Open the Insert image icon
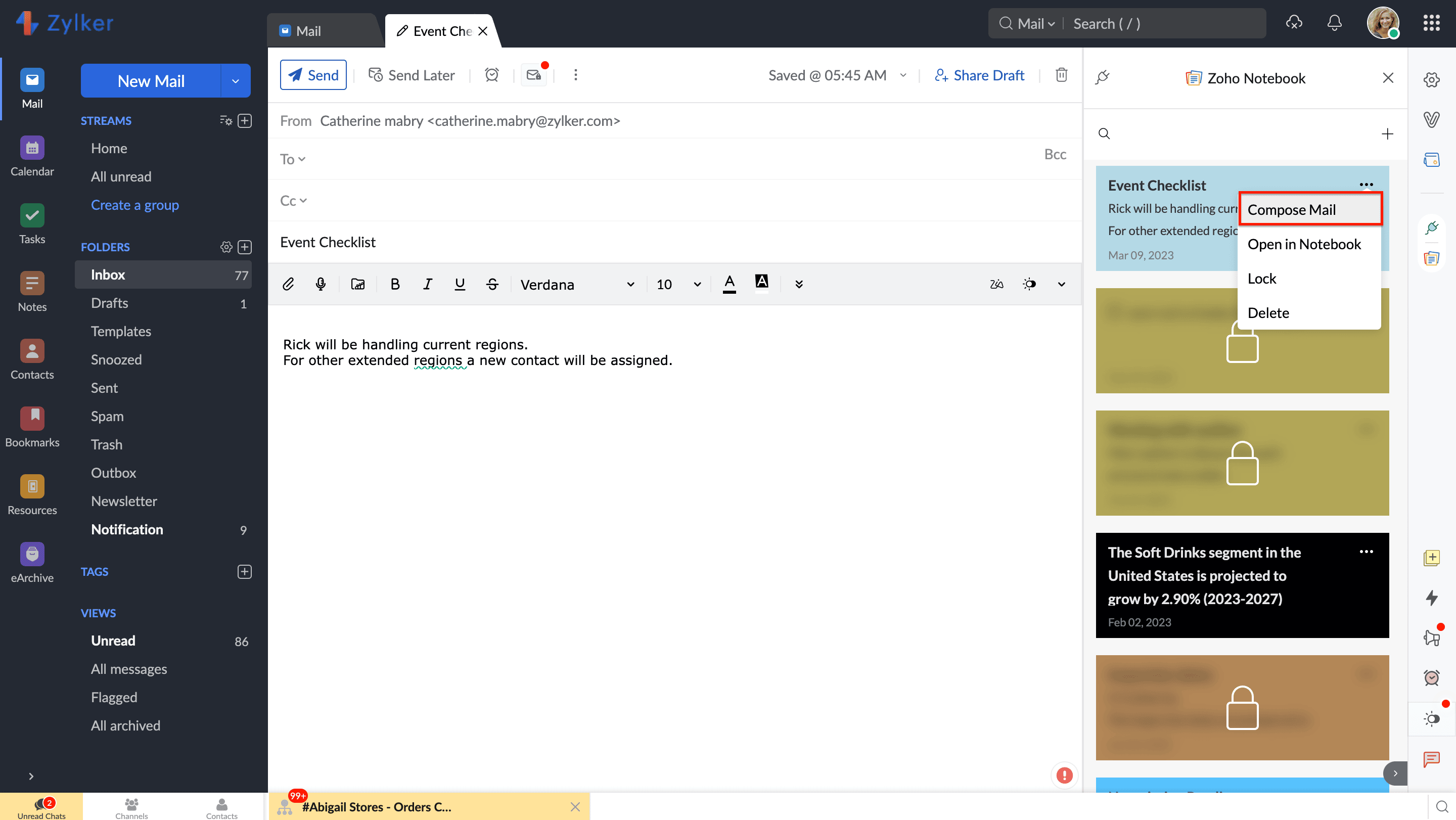This screenshot has width=1456, height=820. [x=358, y=284]
